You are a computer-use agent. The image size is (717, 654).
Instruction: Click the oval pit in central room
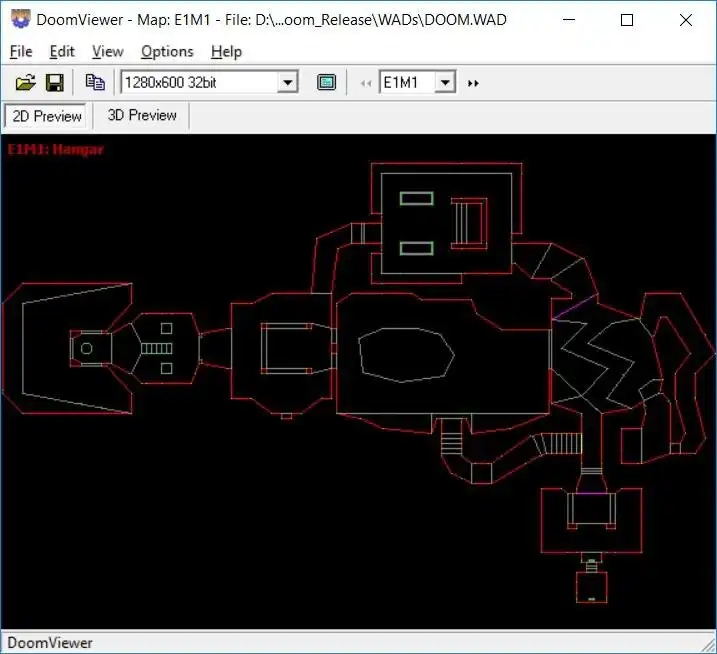tap(406, 355)
